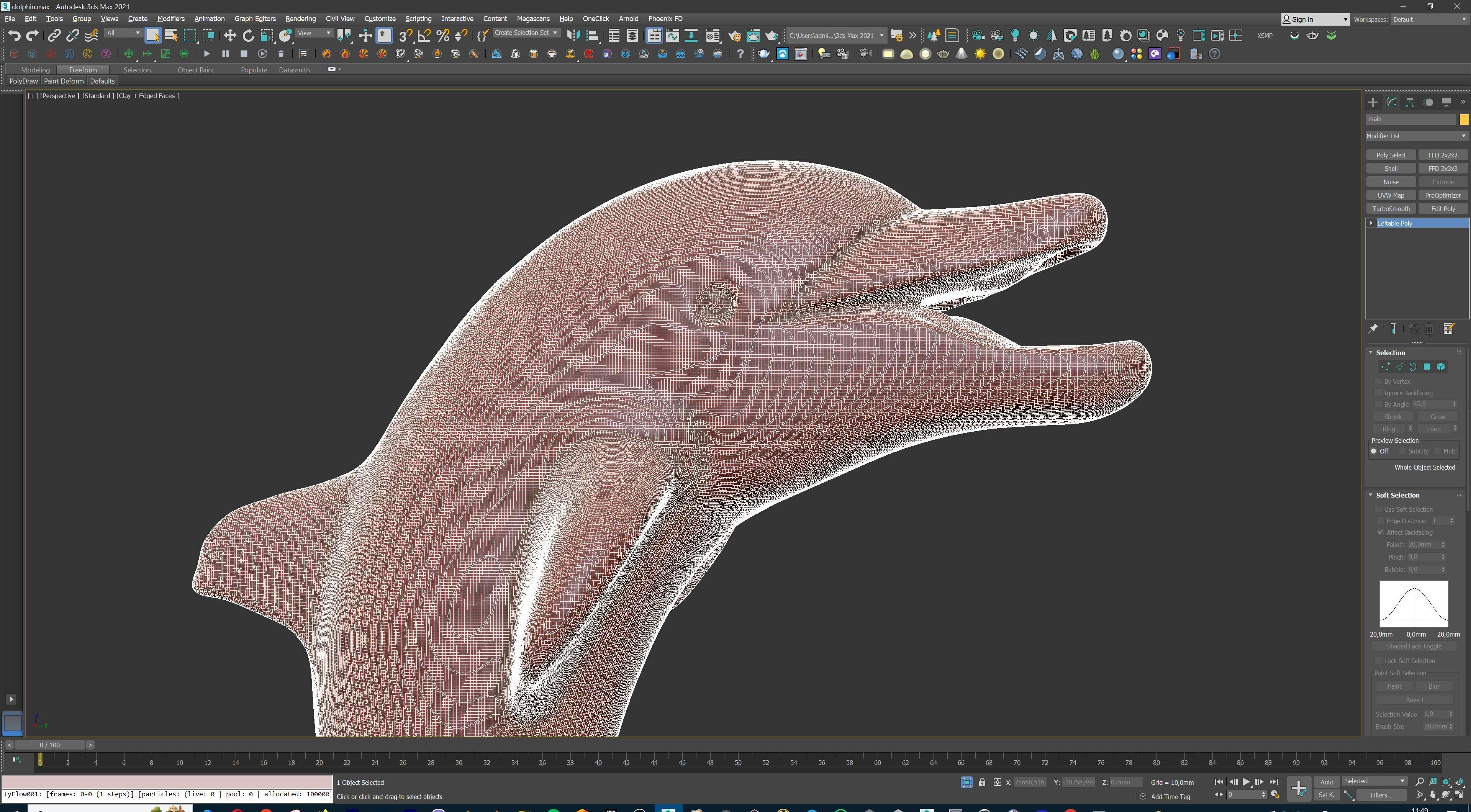Image resolution: width=1471 pixels, height=812 pixels.
Task: Activate Select and Move tool
Action: point(229,35)
